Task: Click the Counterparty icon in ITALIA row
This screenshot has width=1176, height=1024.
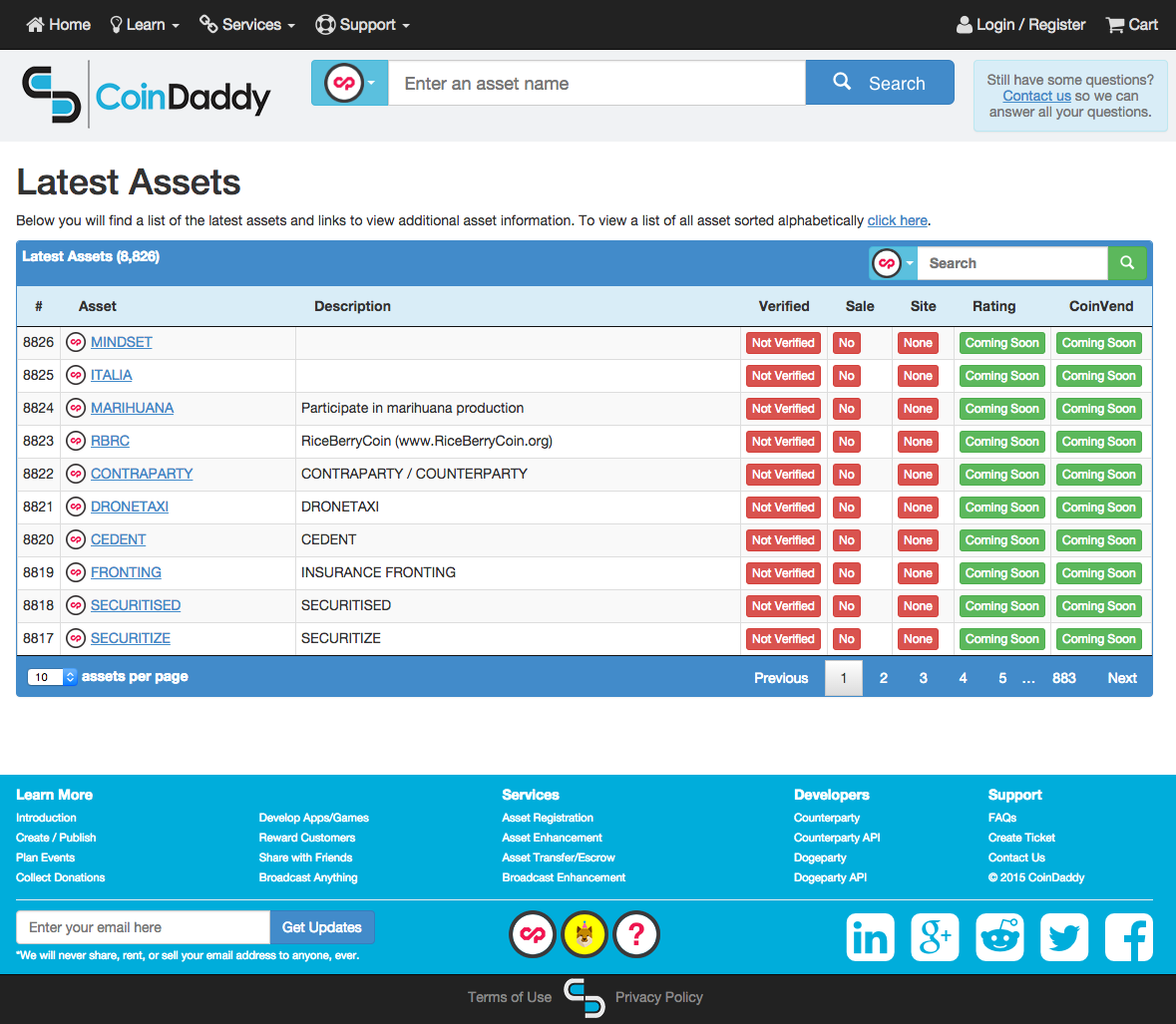Action: coord(76,376)
